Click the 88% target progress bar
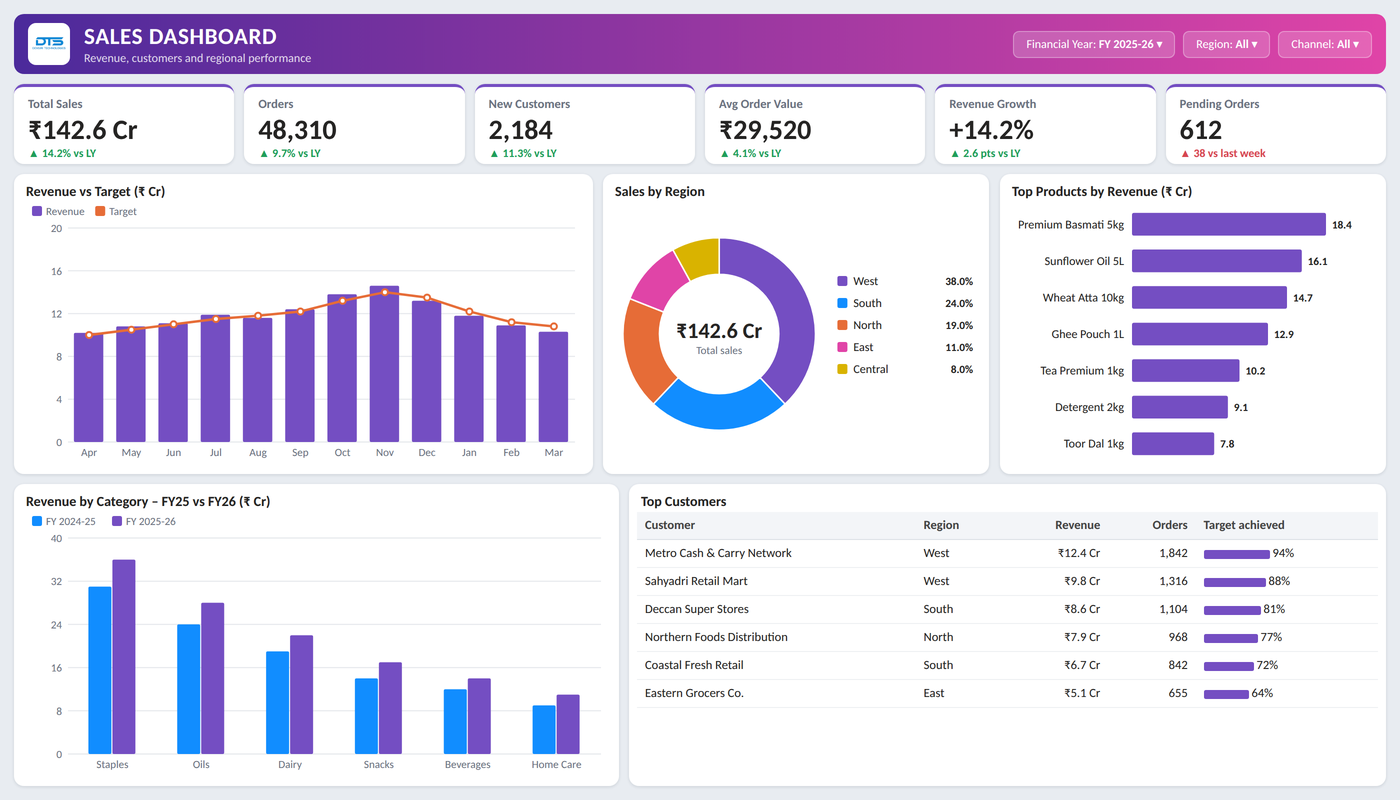Image resolution: width=1400 pixels, height=800 pixels. click(1235, 582)
